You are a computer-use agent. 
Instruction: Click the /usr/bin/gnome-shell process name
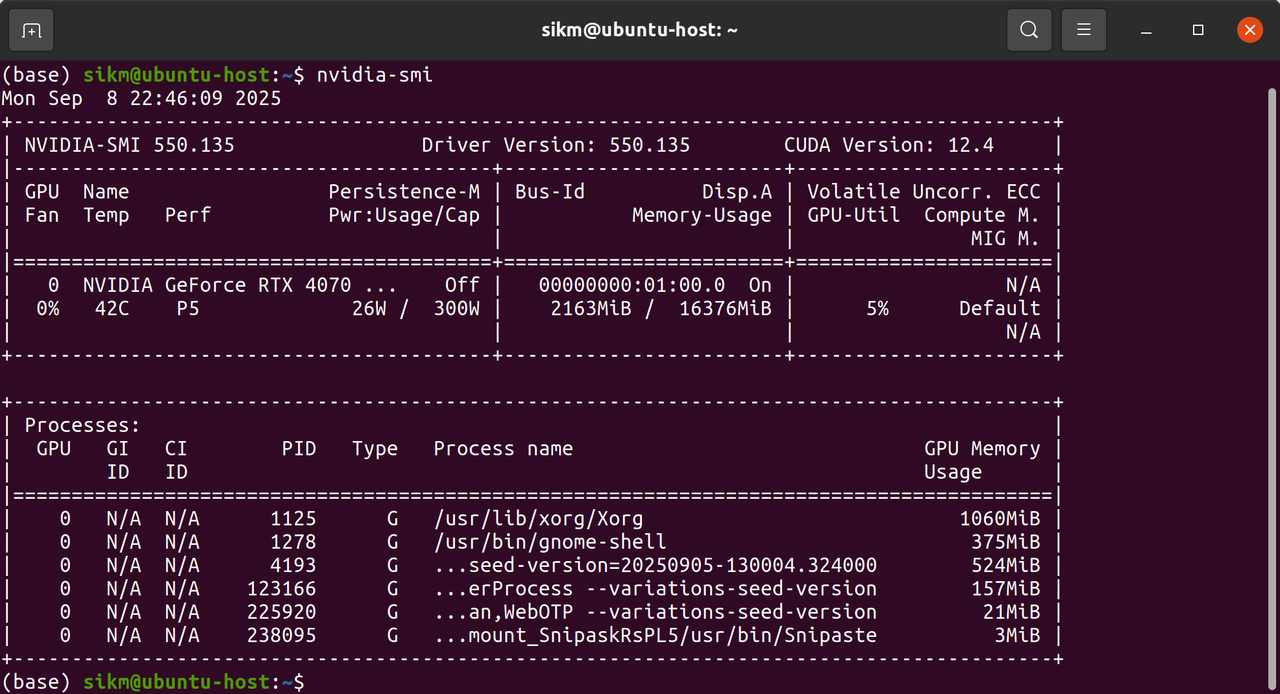coord(550,542)
